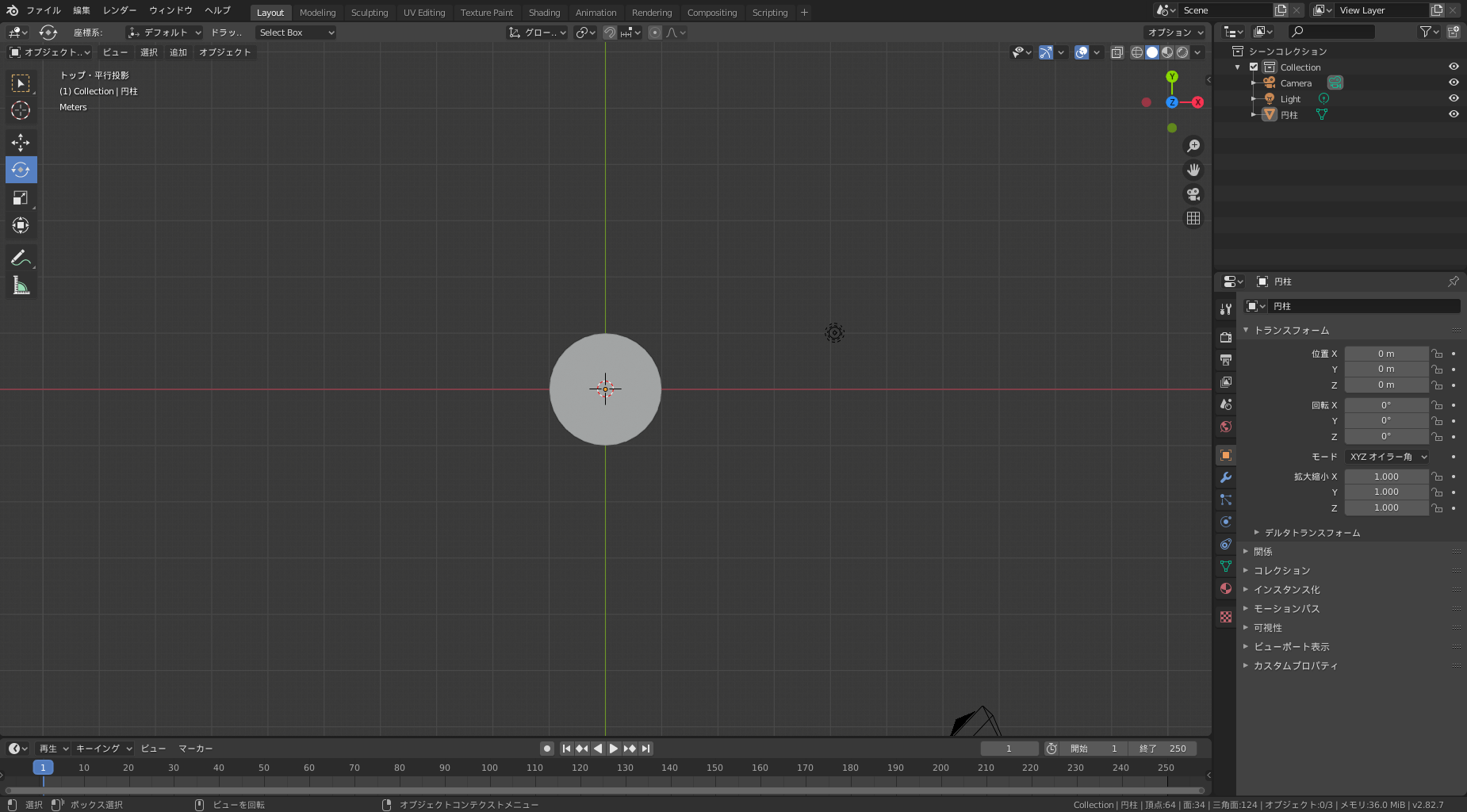The image size is (1467, 812).
Task: Click the zoom view magnifier icon
Action: tap(1193, 146)
